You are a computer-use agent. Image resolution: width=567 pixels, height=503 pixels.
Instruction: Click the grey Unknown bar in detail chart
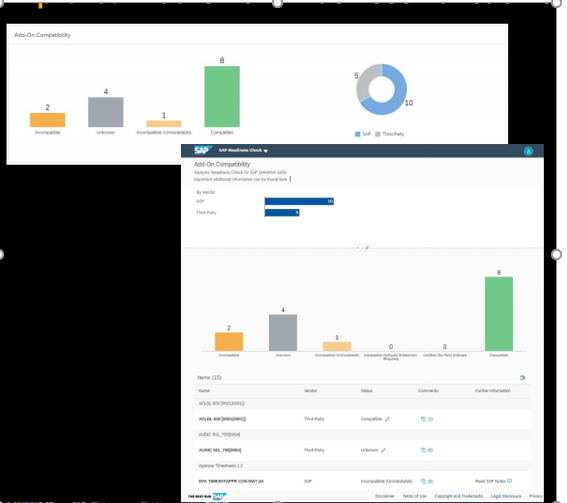(x=283, y=333)
